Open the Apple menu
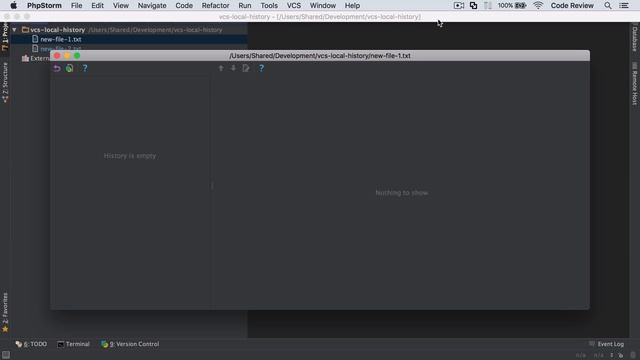 pos(13,6)
